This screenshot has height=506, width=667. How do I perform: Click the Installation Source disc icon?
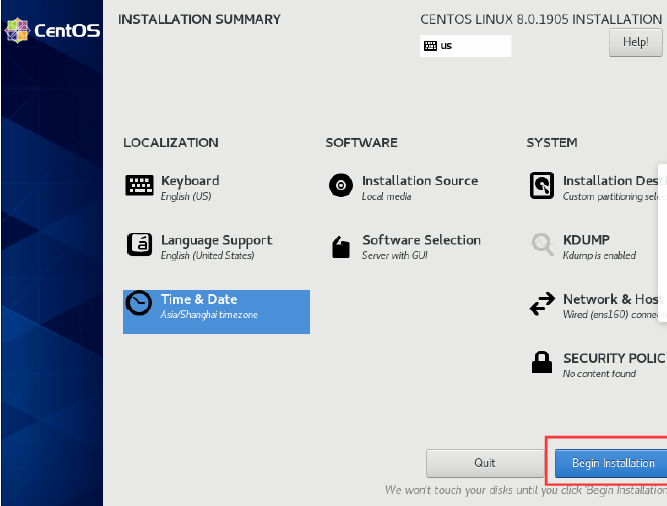[341, 185]
